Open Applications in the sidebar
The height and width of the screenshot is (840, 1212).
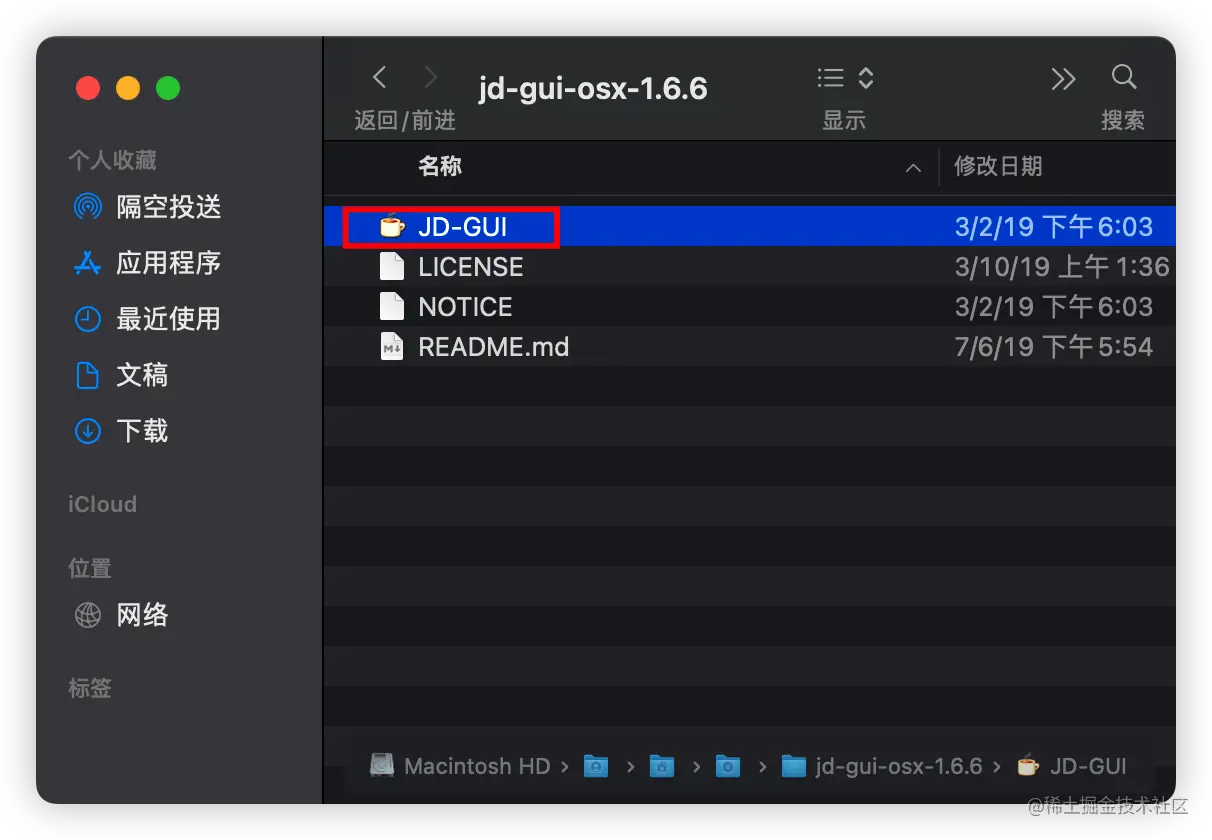pyautogui.click(x=168, y=263)
